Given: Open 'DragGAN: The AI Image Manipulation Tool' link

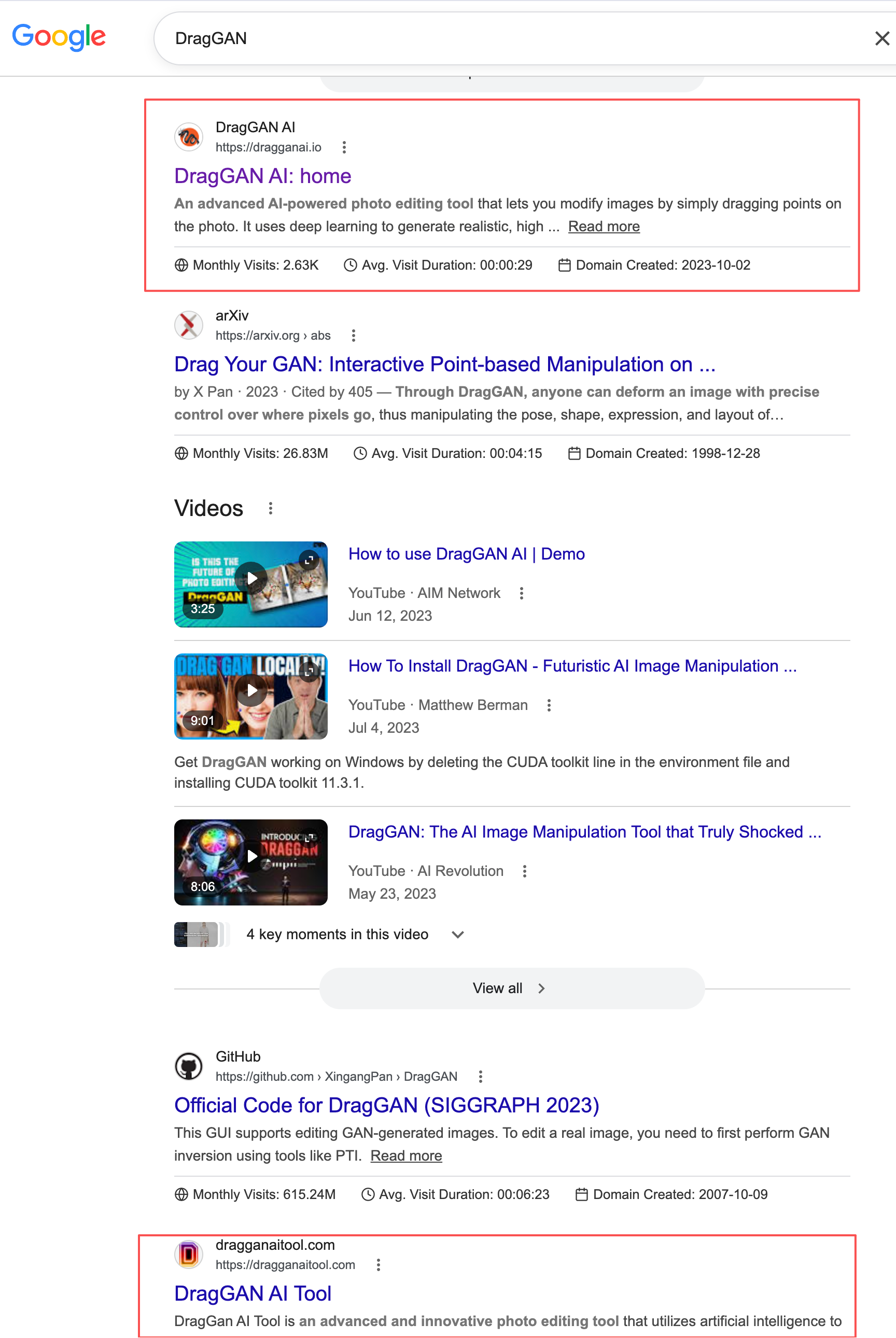Looking at the screenshot, I should 584,832.
